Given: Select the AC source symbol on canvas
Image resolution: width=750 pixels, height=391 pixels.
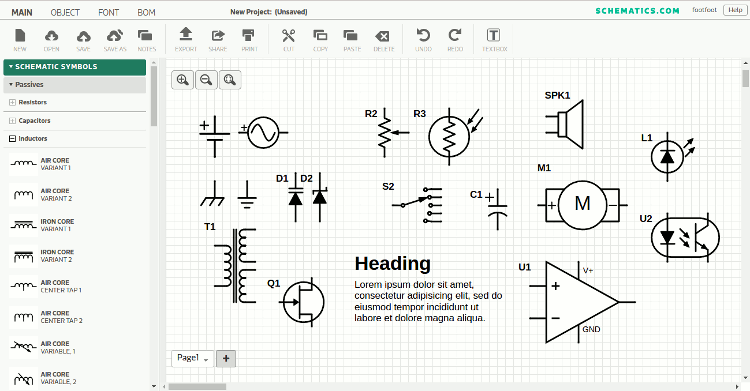Looking at the screenshot, I should [263, 133].
